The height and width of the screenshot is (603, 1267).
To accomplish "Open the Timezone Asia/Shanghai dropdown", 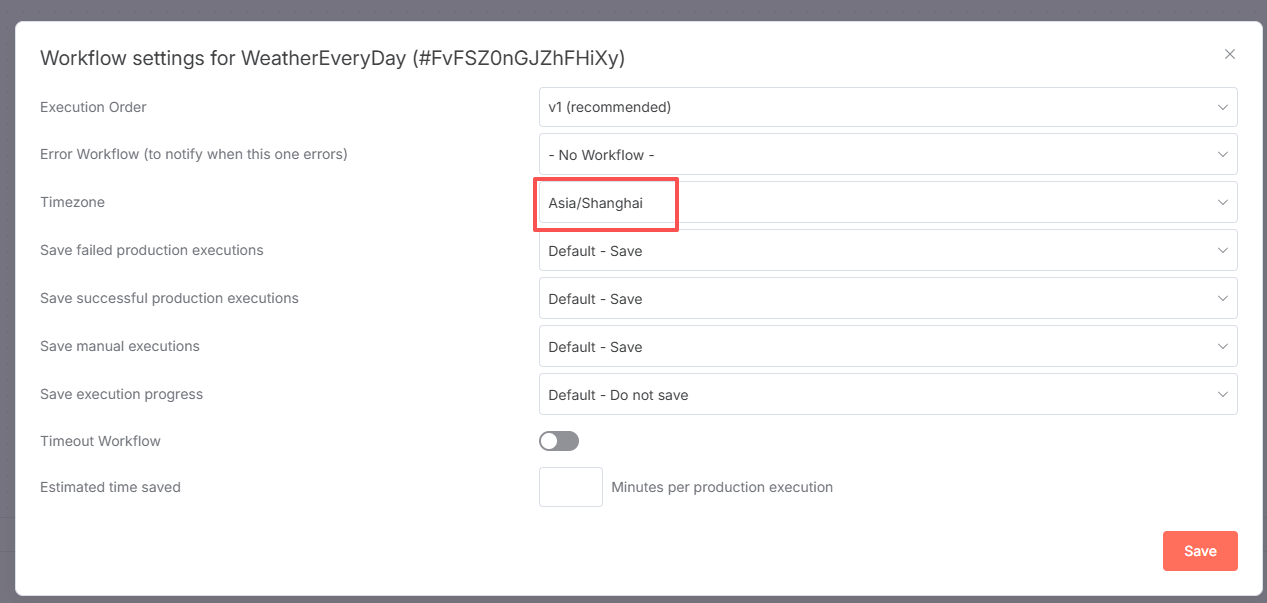I will pos(887,203).
